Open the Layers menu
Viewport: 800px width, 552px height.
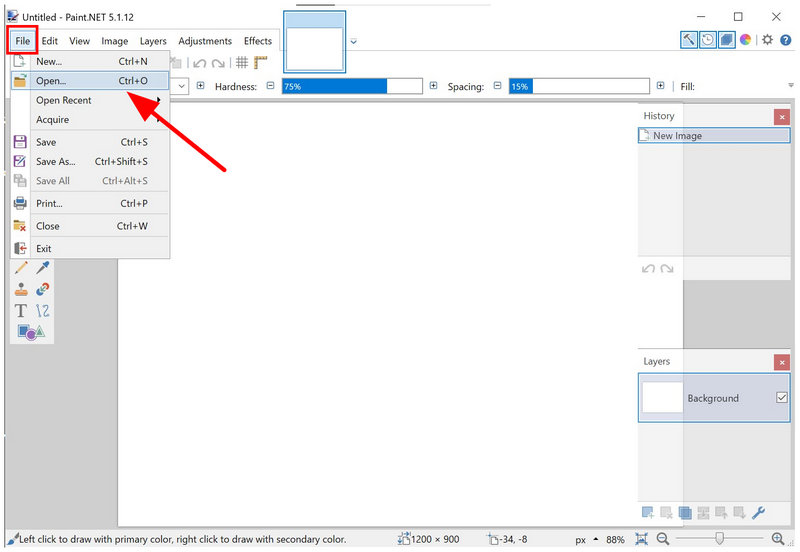(x=153, y=41)
